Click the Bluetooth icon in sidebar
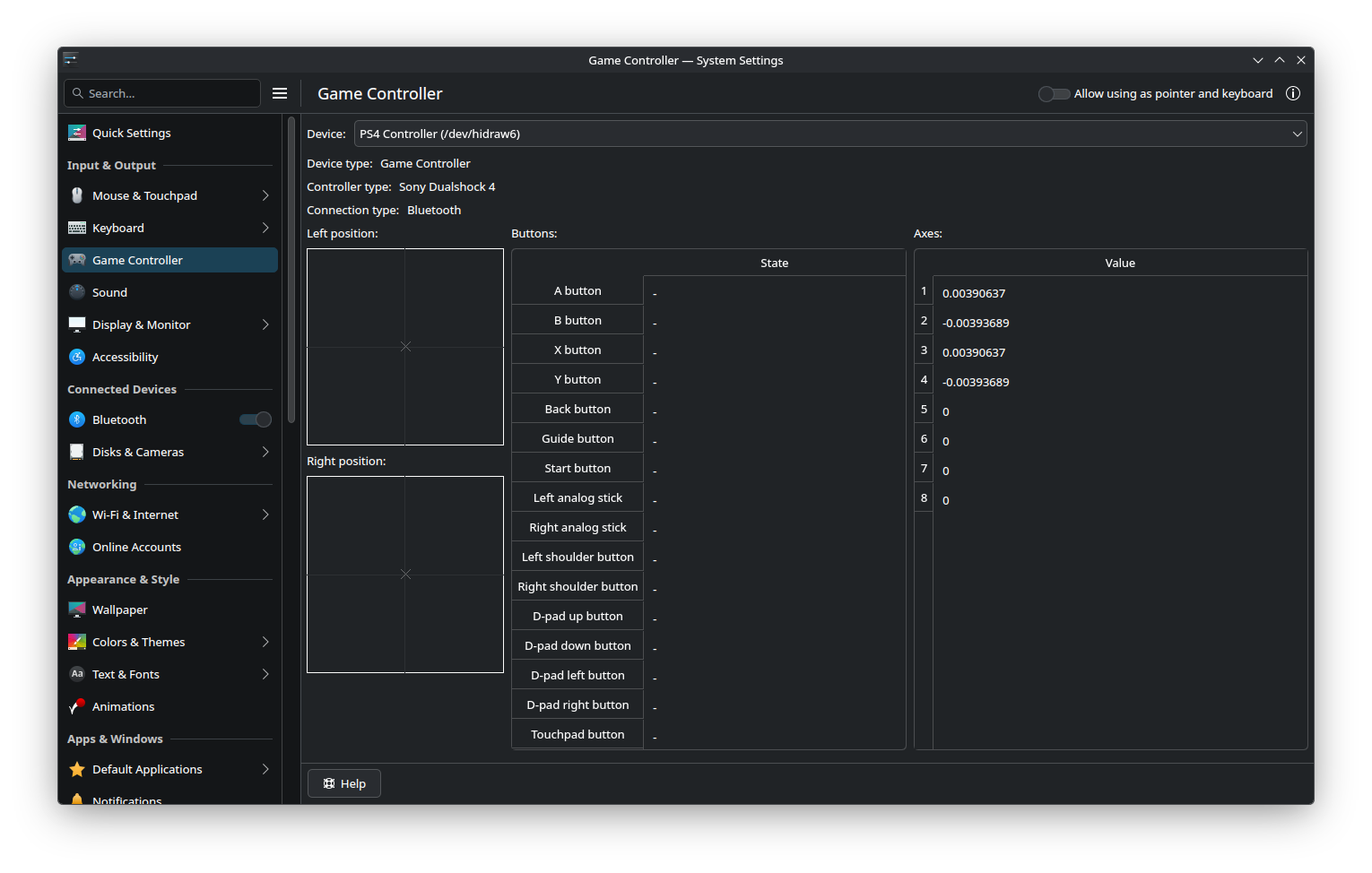 77,419
